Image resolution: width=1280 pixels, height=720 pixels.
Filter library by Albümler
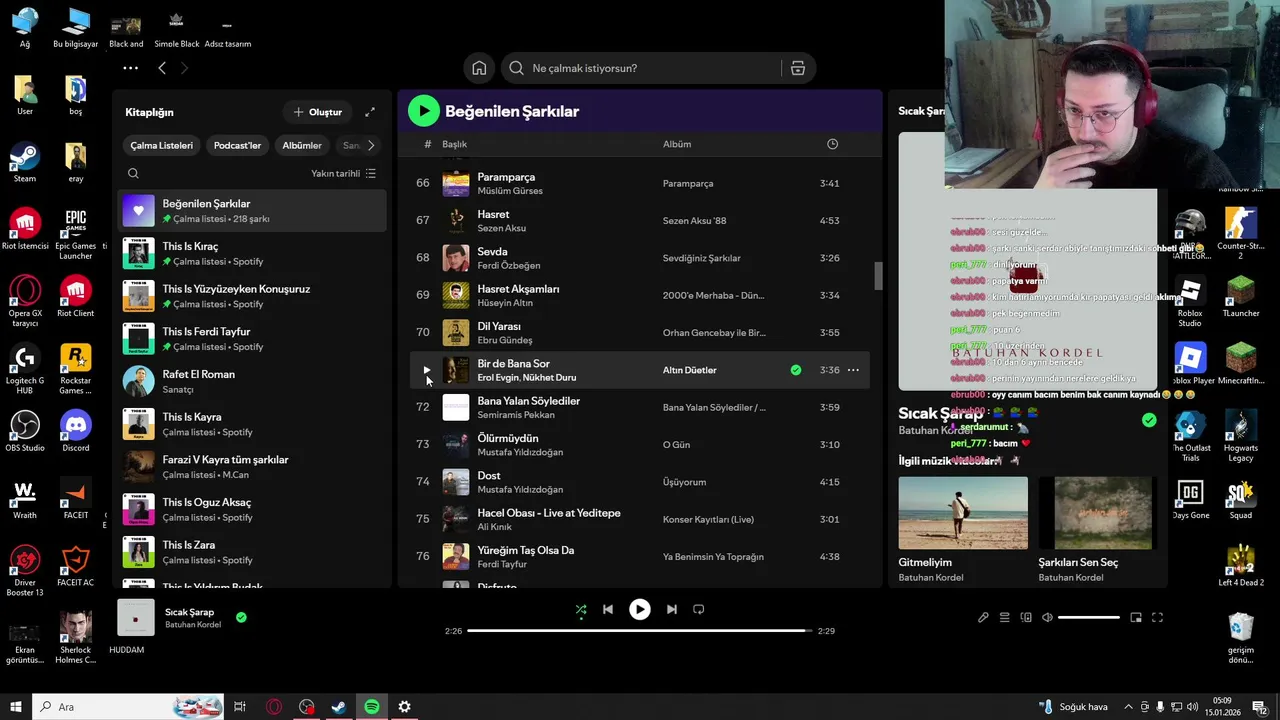click(x=302, y=145)
